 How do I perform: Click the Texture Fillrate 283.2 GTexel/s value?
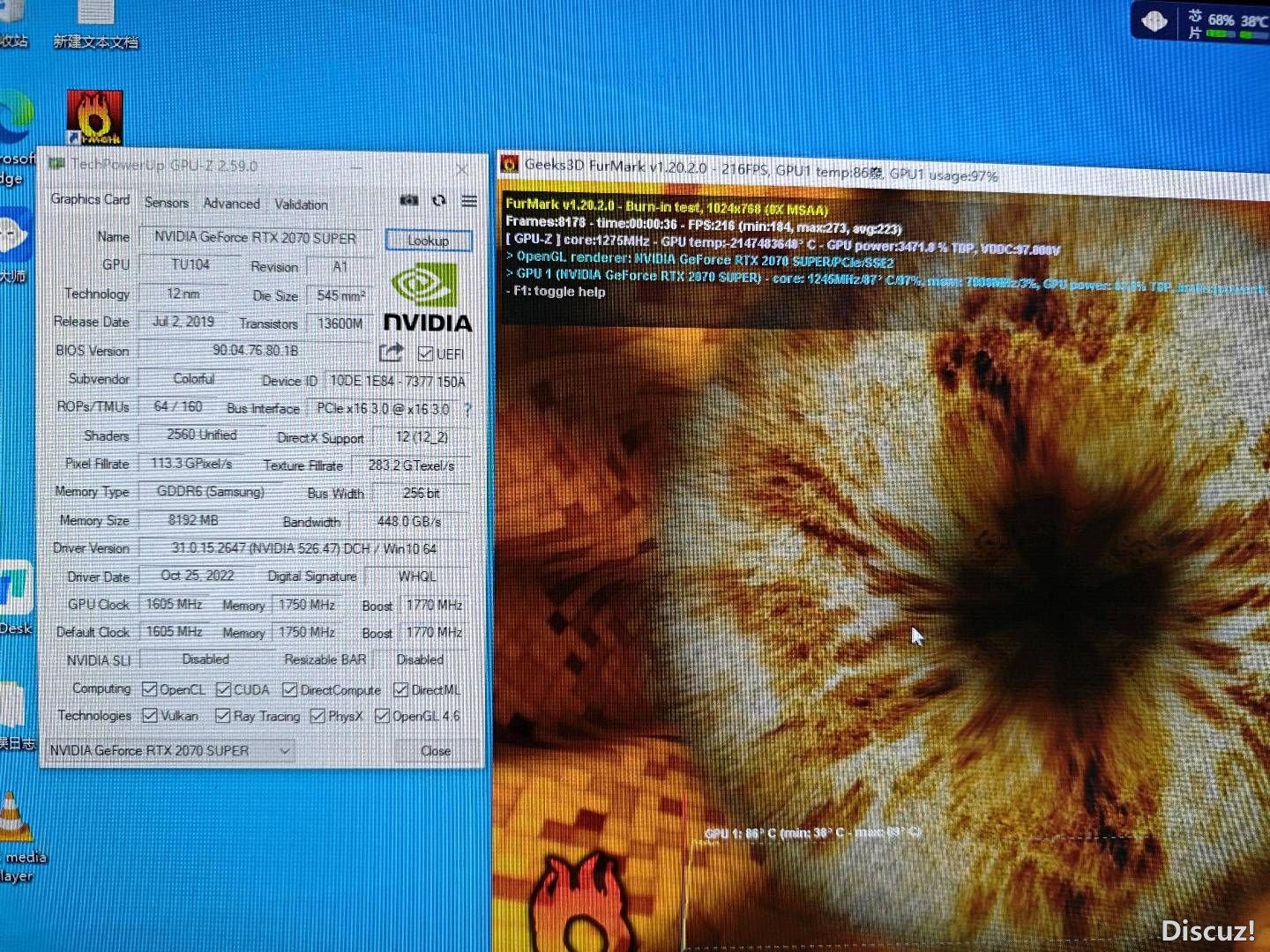click(411, 465)
